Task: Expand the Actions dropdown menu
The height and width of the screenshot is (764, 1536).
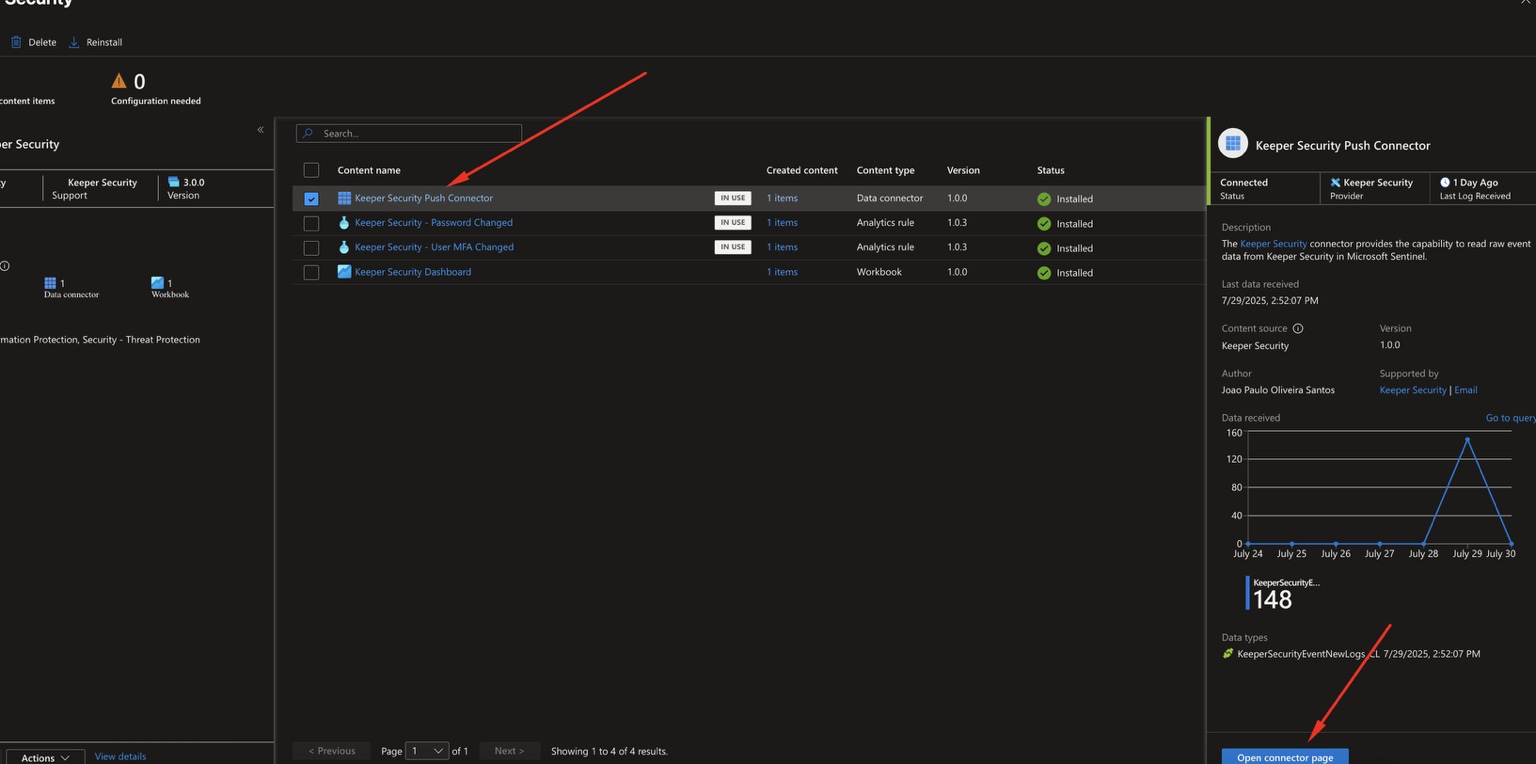Action: coord(45,758)
